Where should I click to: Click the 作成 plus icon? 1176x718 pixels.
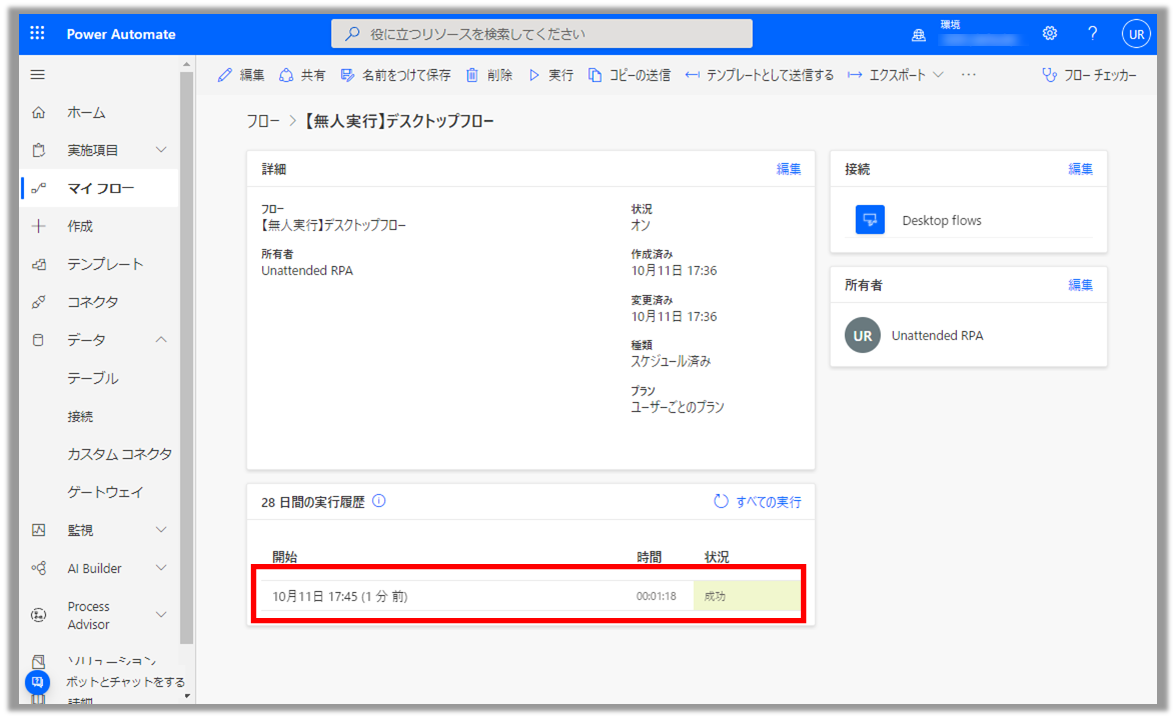pyautogui.click(x=39, y=226)
